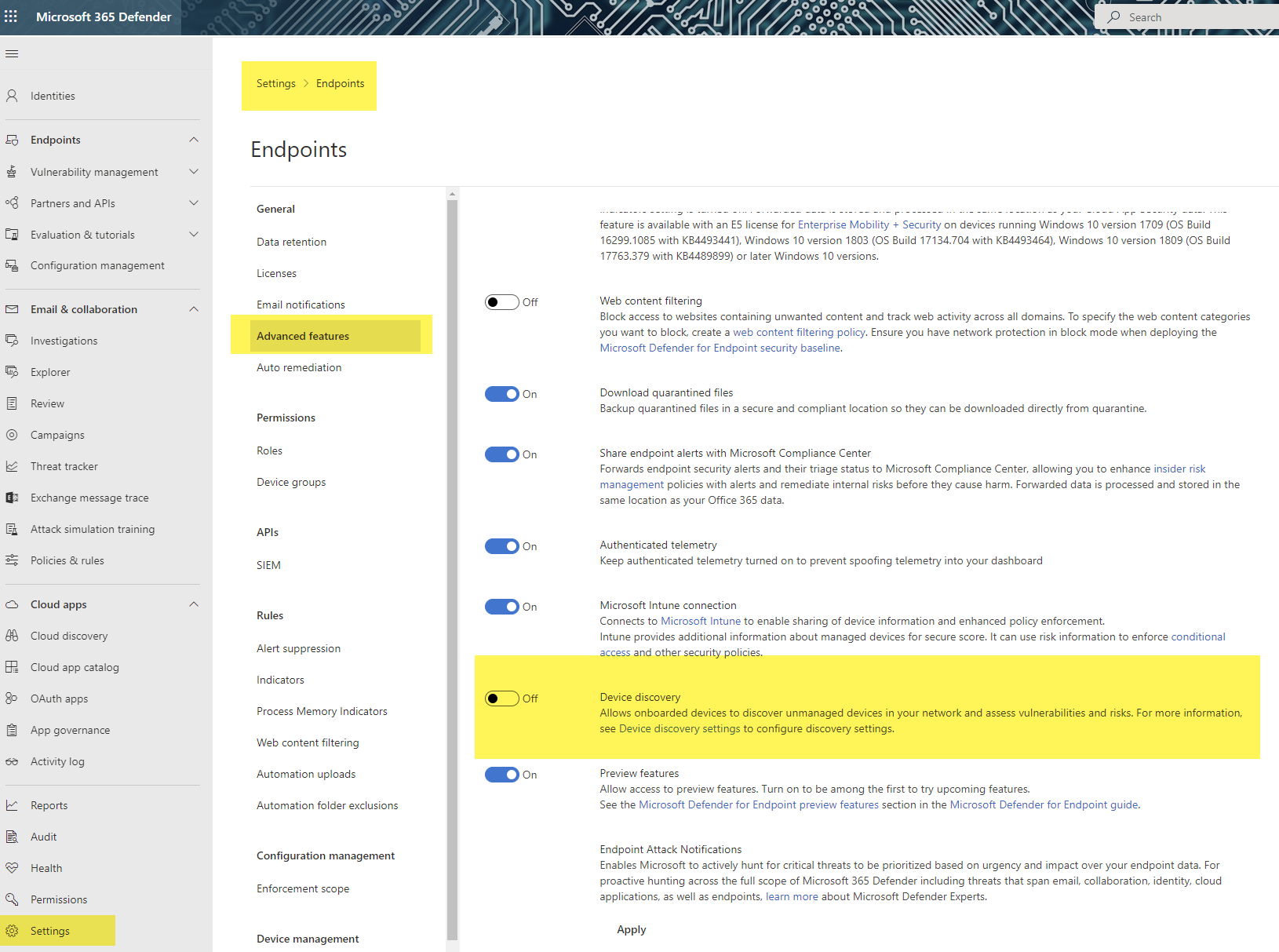Click the Campaigns target icon
1279x952 pixels.
click(12, 435)
